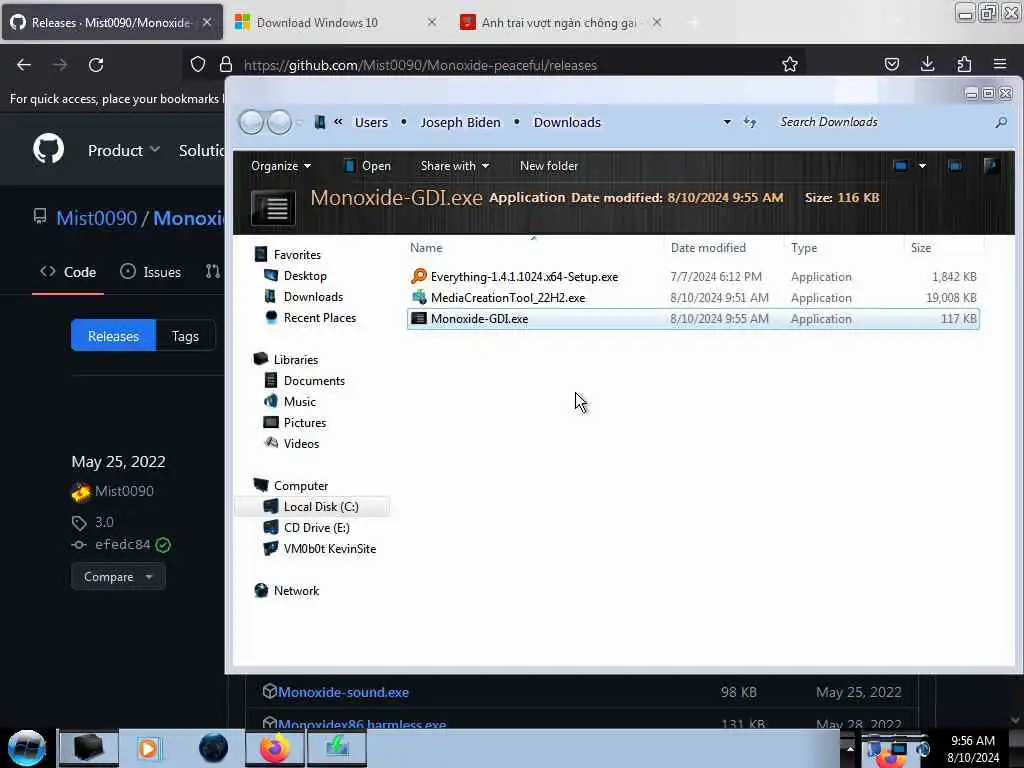Click the search magnifier in Search Downloads box
The width and height of the screenshot is (1024, 768).
pyautogui.click(x=1000, y=122)
